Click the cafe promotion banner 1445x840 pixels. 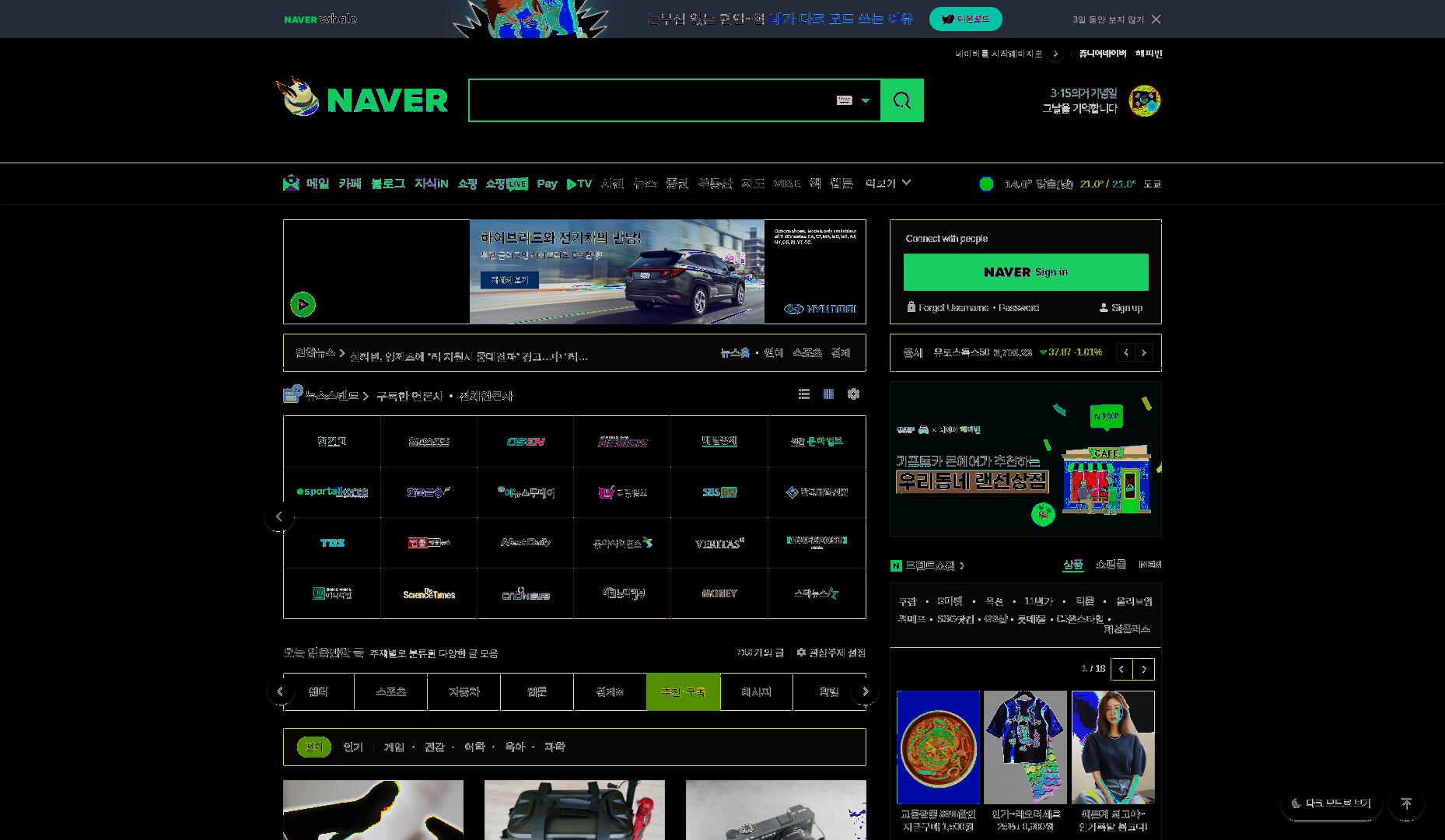click(x=1026, y=459)
